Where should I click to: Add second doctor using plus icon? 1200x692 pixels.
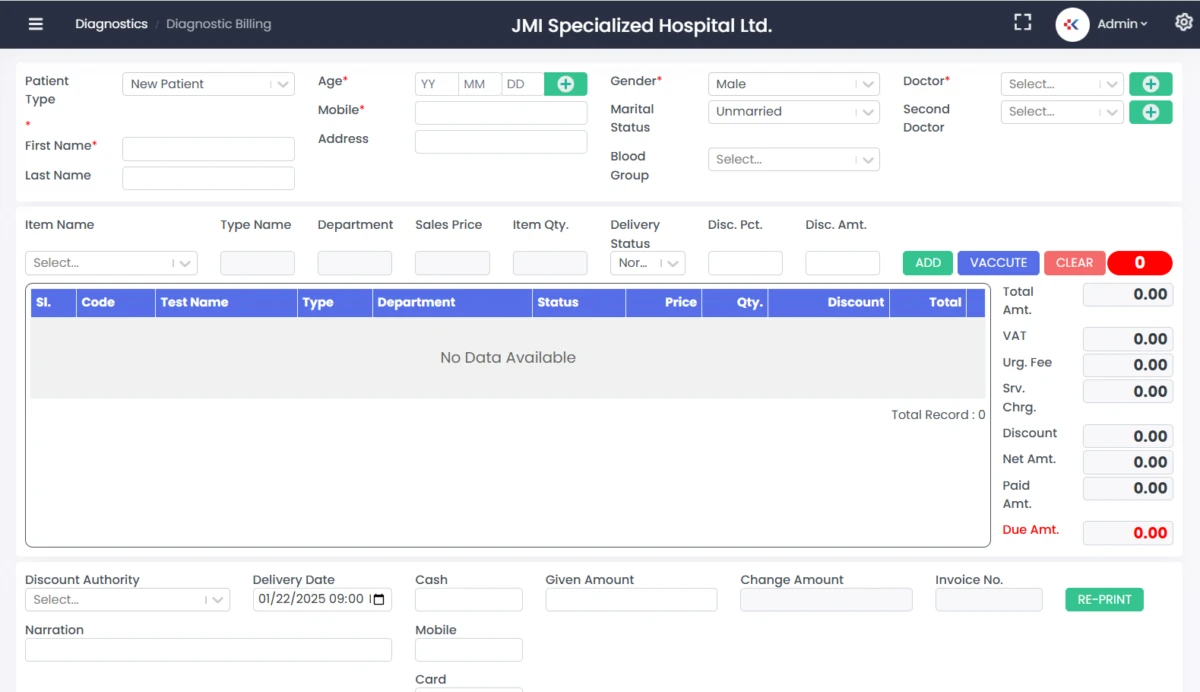click(x=1150, y=112)
